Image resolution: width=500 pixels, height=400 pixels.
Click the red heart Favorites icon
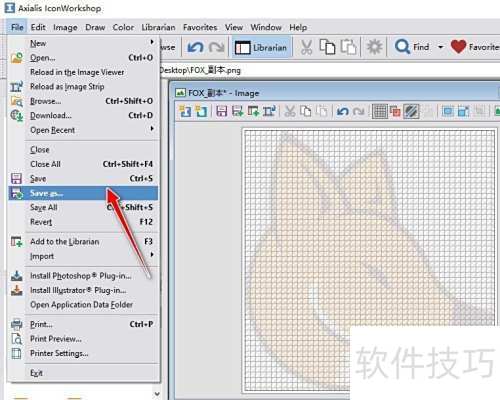(x=458, y=47)
